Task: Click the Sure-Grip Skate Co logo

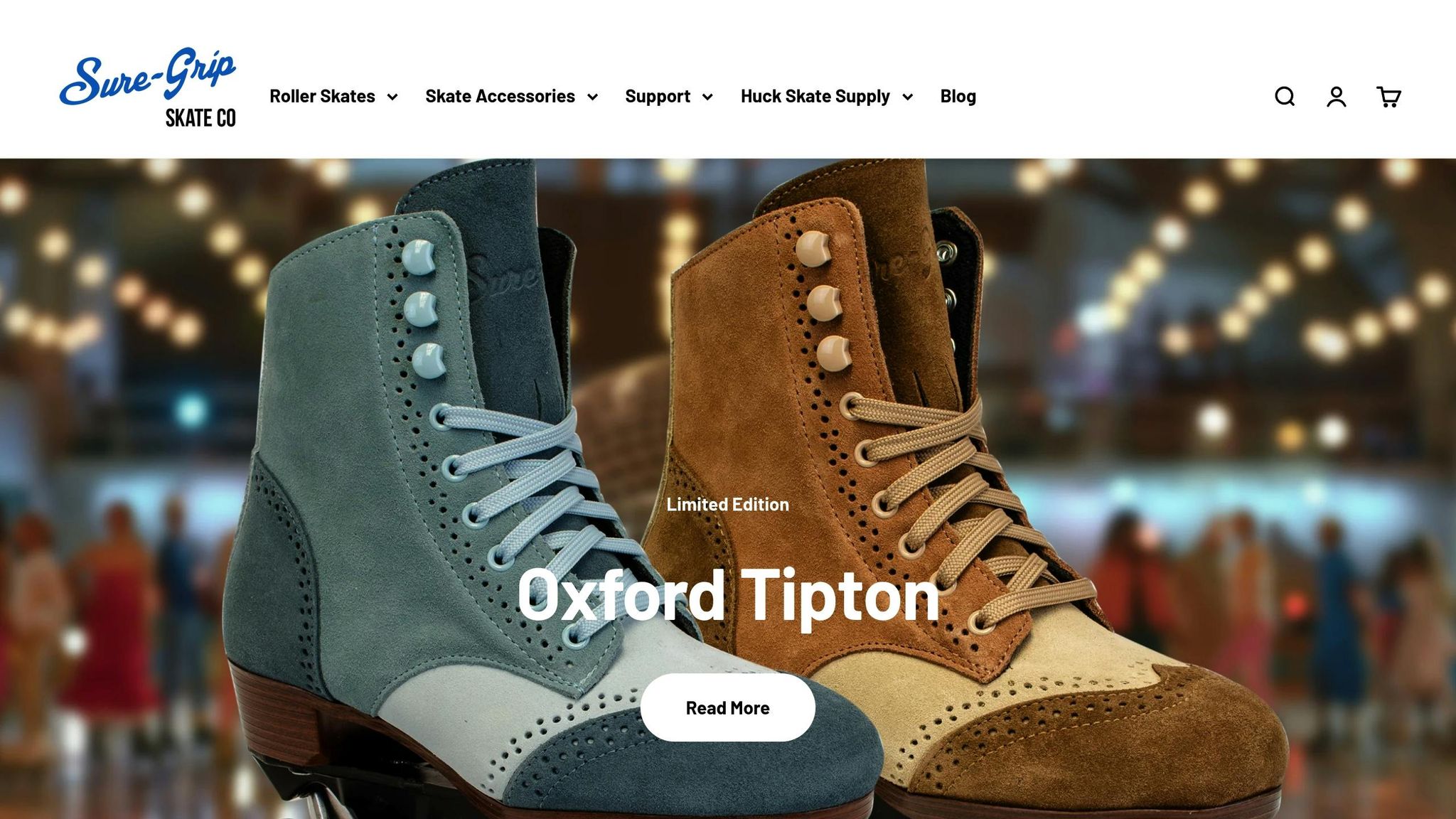Action: [x=148, y=78]
